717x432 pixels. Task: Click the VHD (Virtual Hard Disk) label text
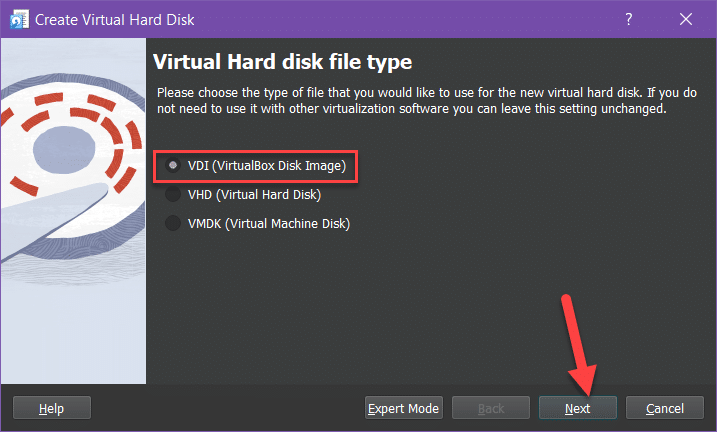click(254, 194)
